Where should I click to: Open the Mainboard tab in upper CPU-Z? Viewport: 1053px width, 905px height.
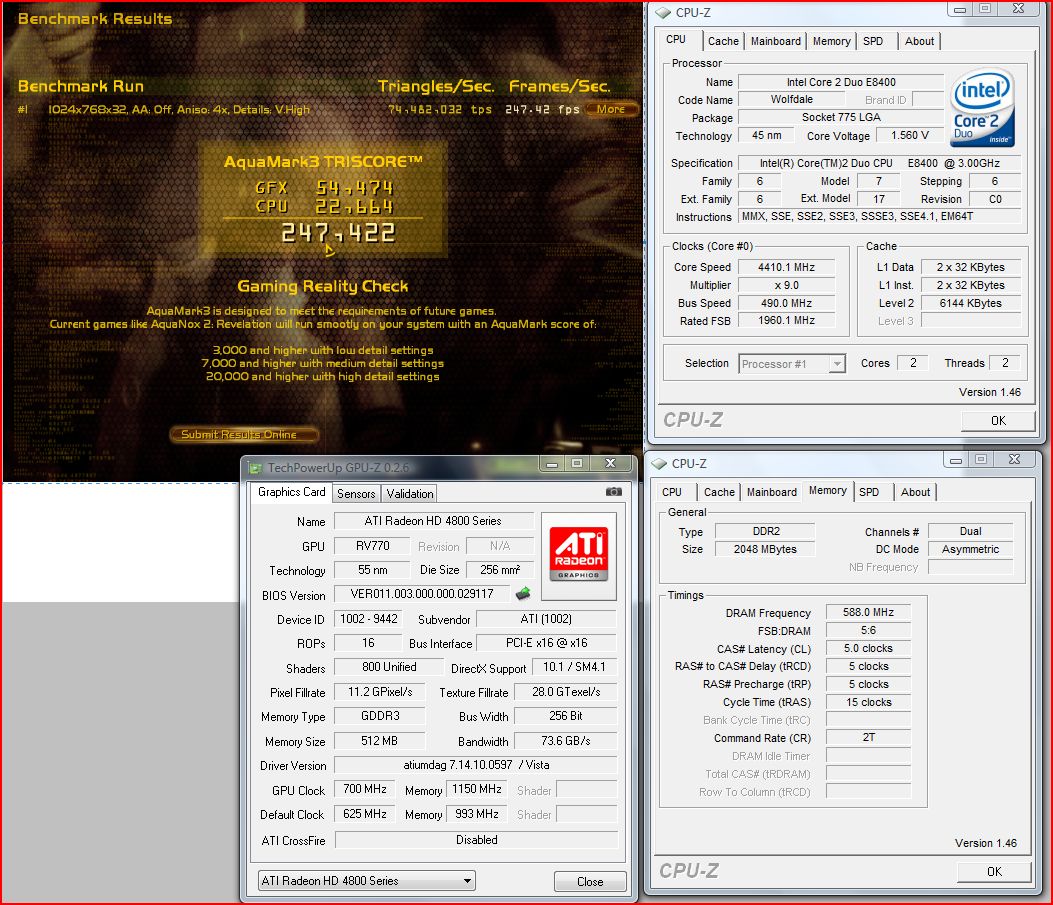[776, 41]
